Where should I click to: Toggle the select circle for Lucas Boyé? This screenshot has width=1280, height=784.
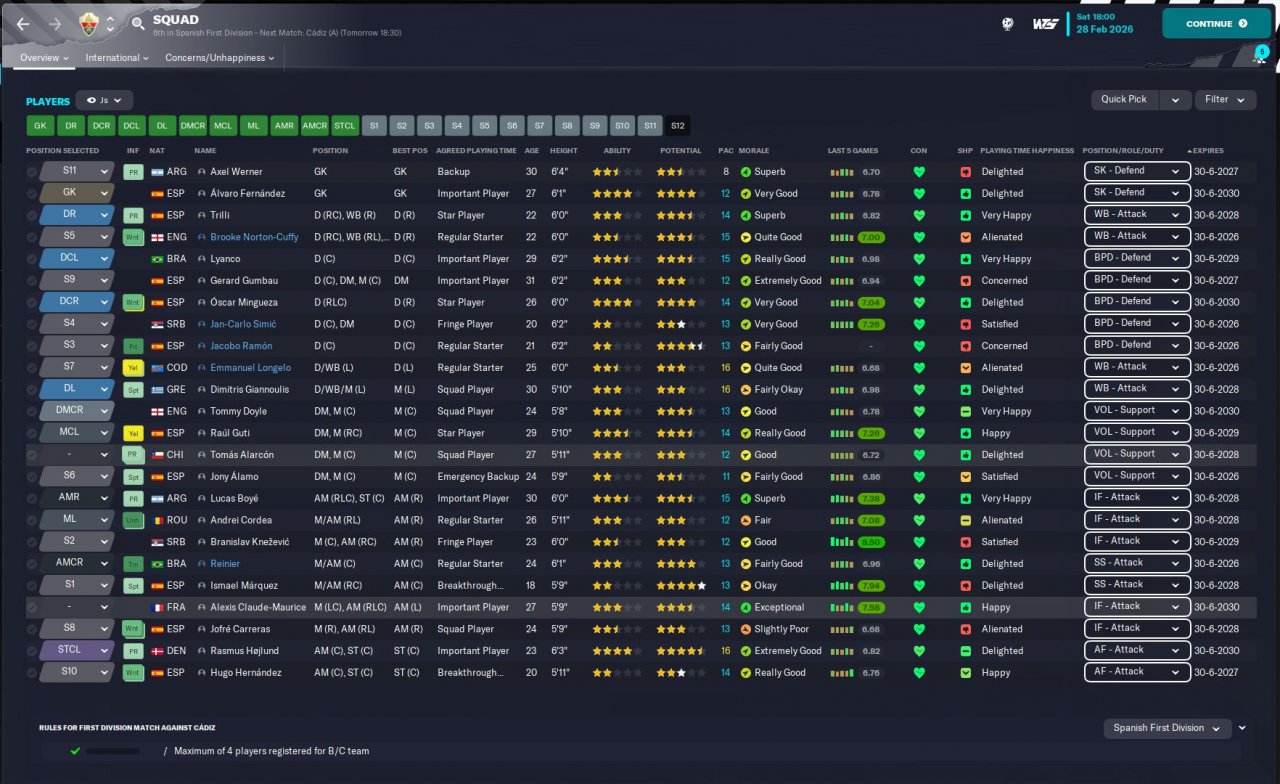pos(32,498)
